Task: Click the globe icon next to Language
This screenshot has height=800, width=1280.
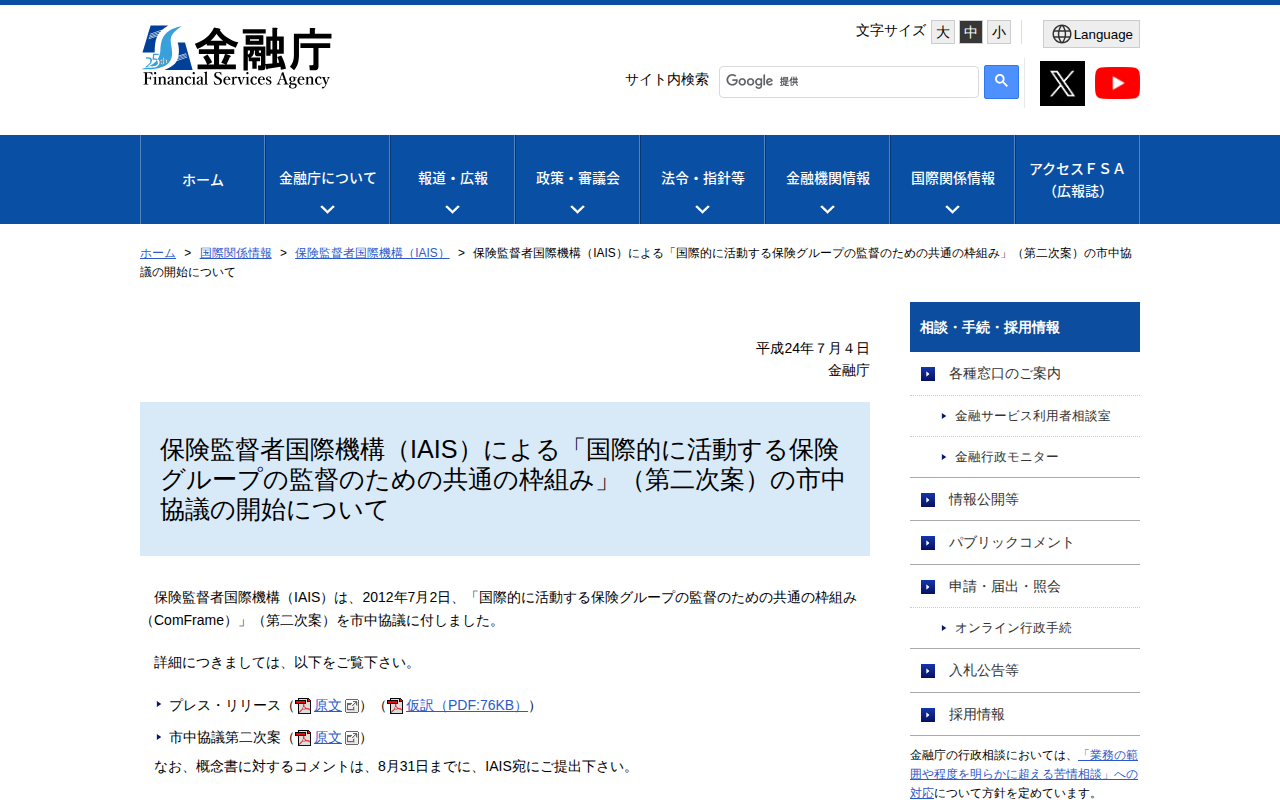Action: pos(1060,33)
